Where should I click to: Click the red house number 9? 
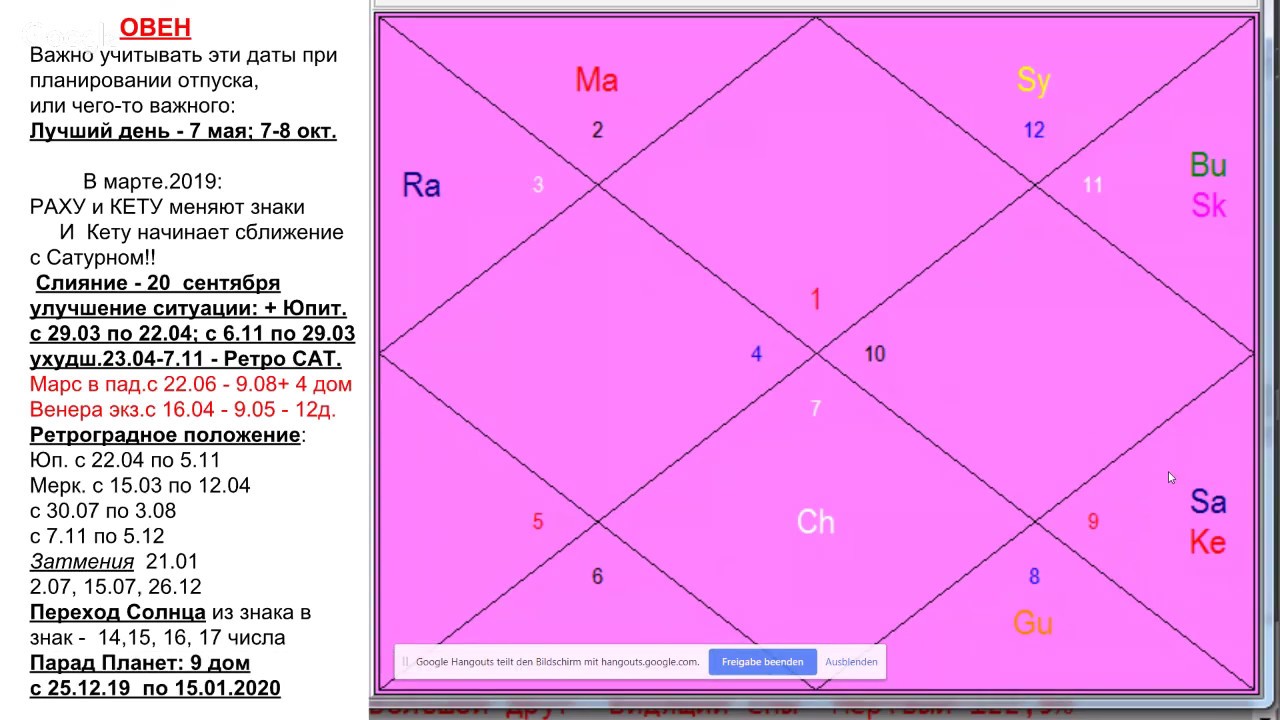pyautogui.click(x=1093, y=521)
